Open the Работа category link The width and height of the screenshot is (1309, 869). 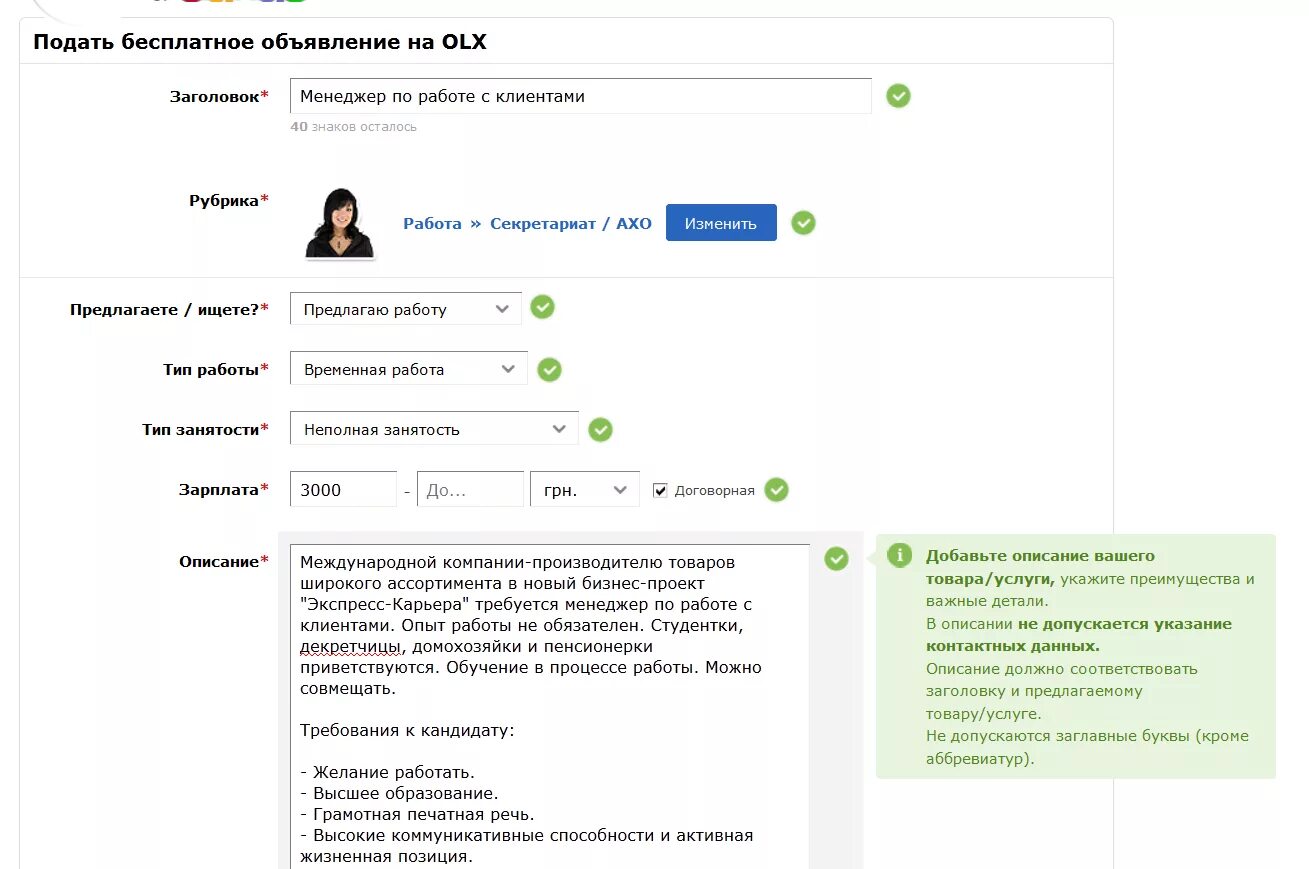pos(432,224)
